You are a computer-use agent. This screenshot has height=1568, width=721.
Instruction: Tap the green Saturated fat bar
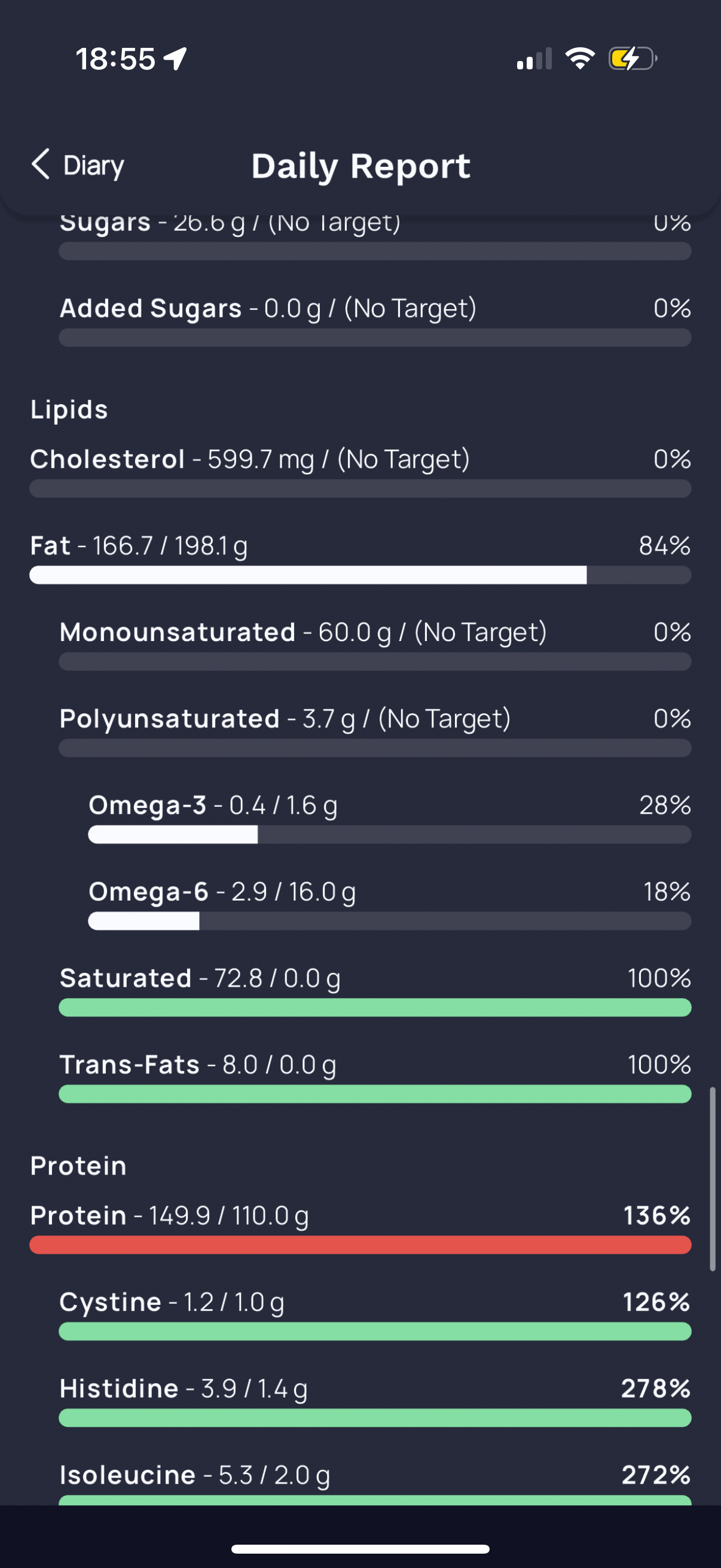(375, 1008)
